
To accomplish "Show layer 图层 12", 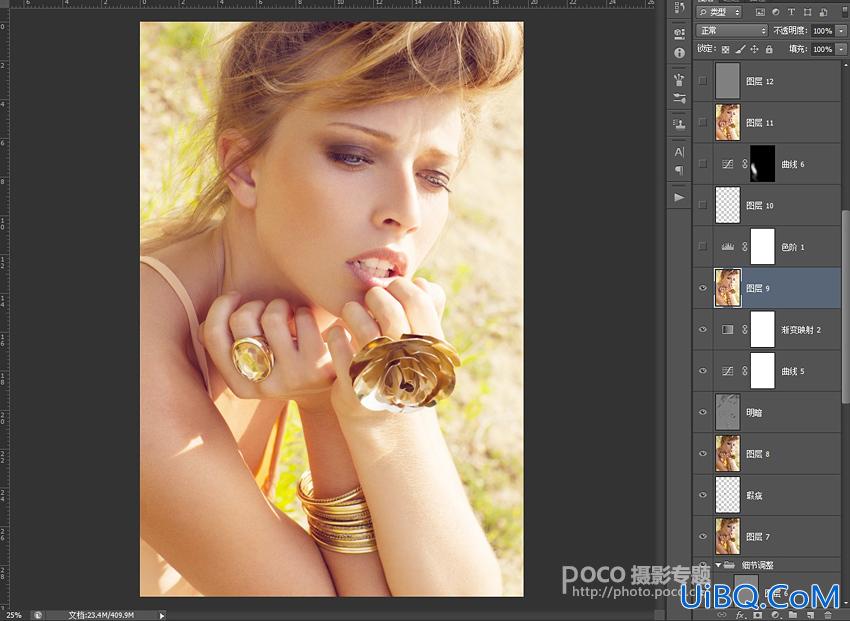I will point(703,81).
